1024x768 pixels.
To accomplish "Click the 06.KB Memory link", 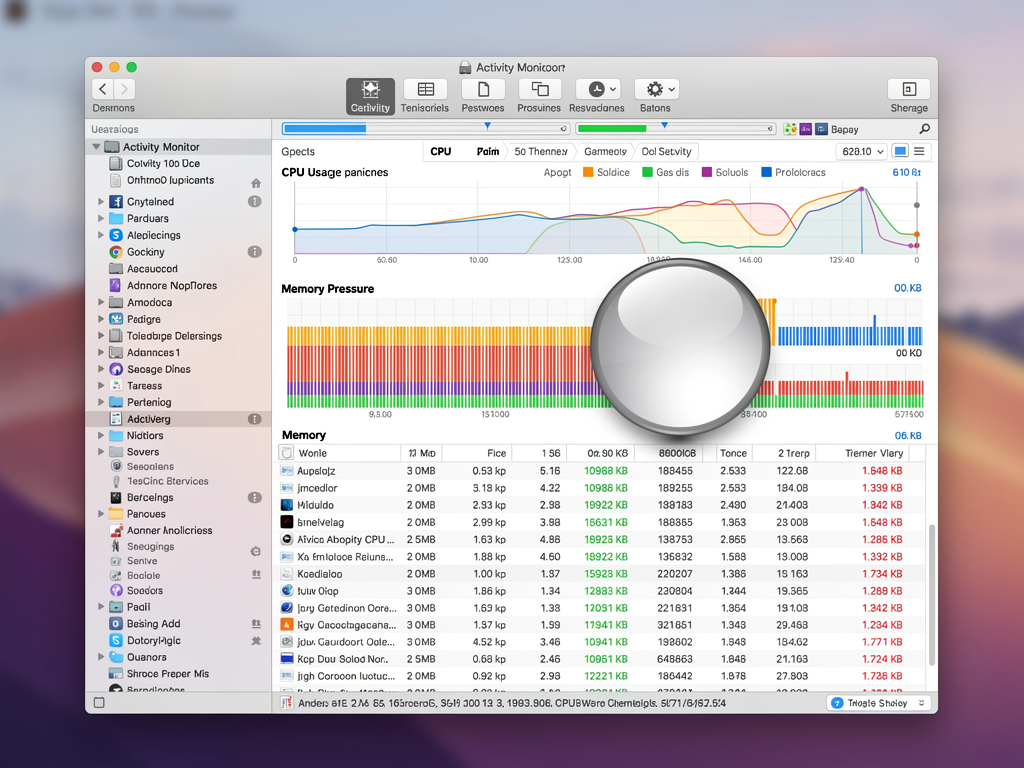I will click(908, 436).
